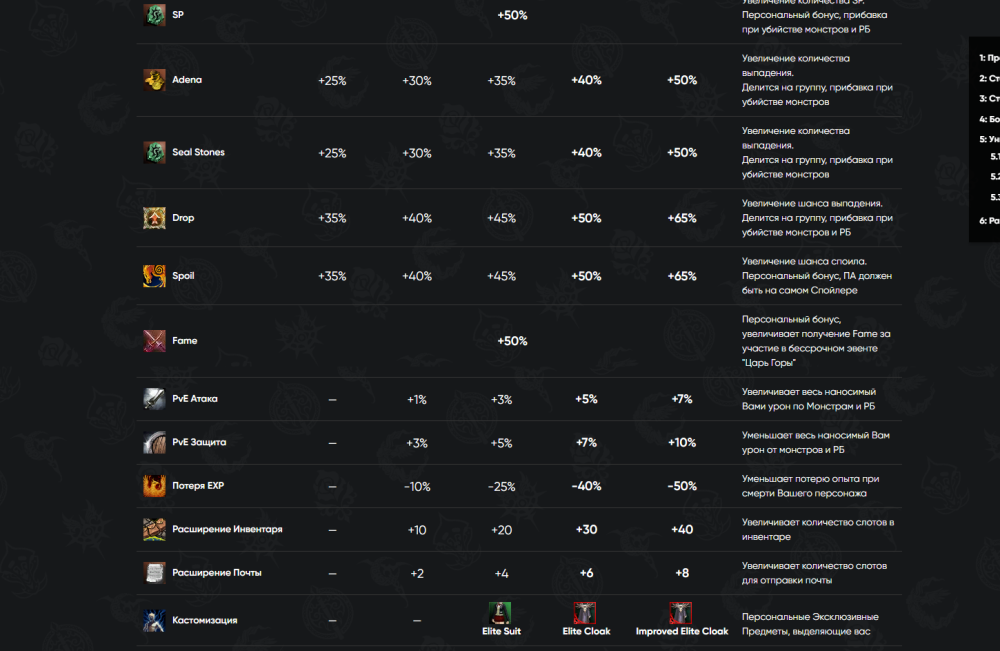
Task: Open subsection 5.2 in contents sidebar
Action: (994, 177)
